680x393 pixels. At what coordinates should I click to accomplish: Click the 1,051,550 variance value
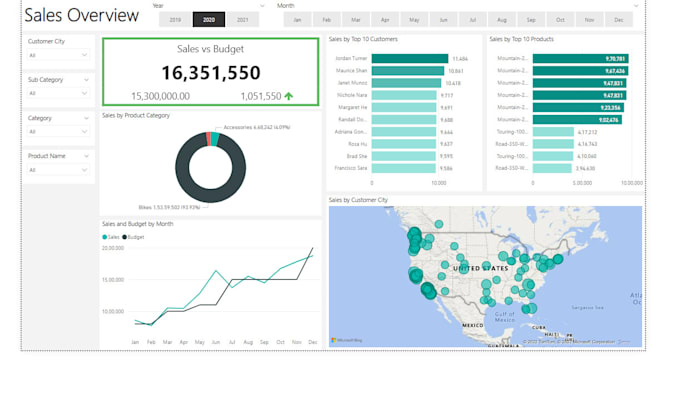click(261, 96)
